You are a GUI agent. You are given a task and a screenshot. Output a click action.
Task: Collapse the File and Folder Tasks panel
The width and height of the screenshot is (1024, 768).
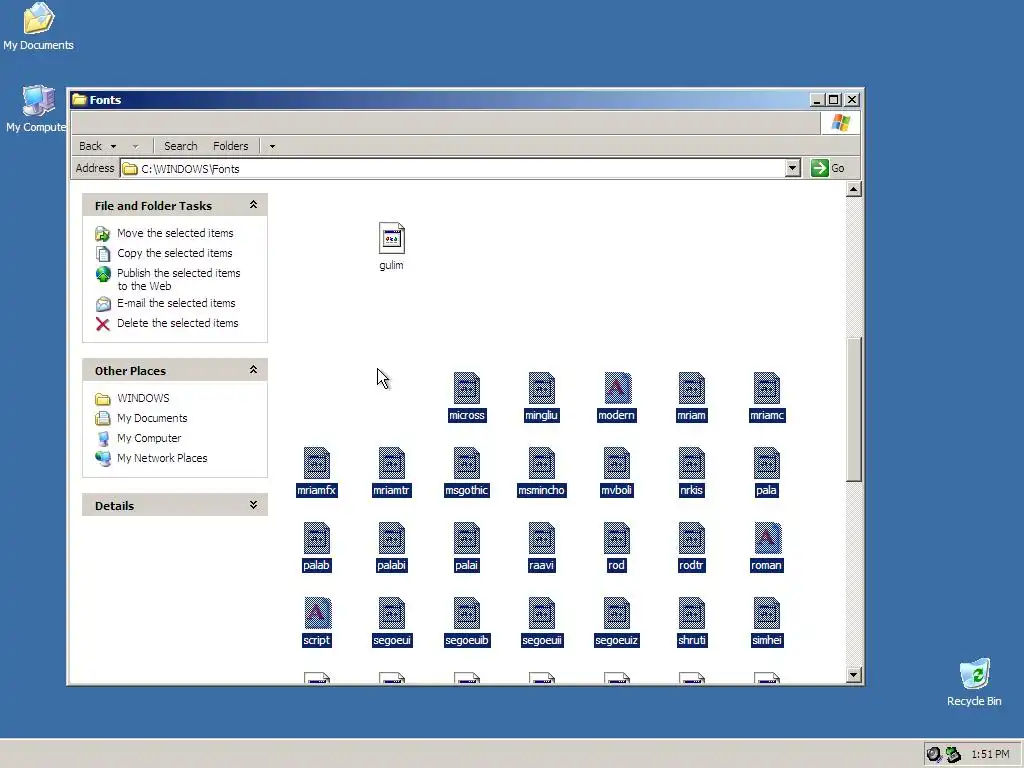(x=253, y=205)
